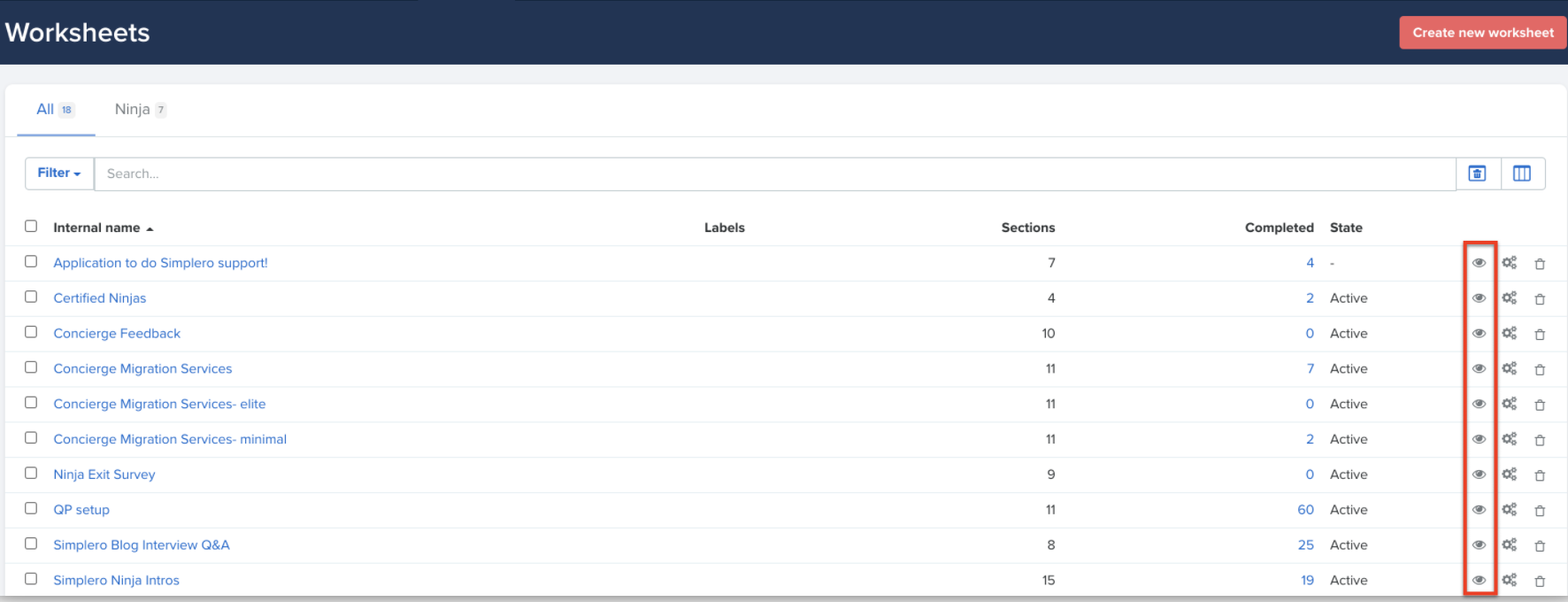Open settings gears for Concierge Migration Services row
The width and height of the screenshot is (1568, 602).
point(1510,368)
